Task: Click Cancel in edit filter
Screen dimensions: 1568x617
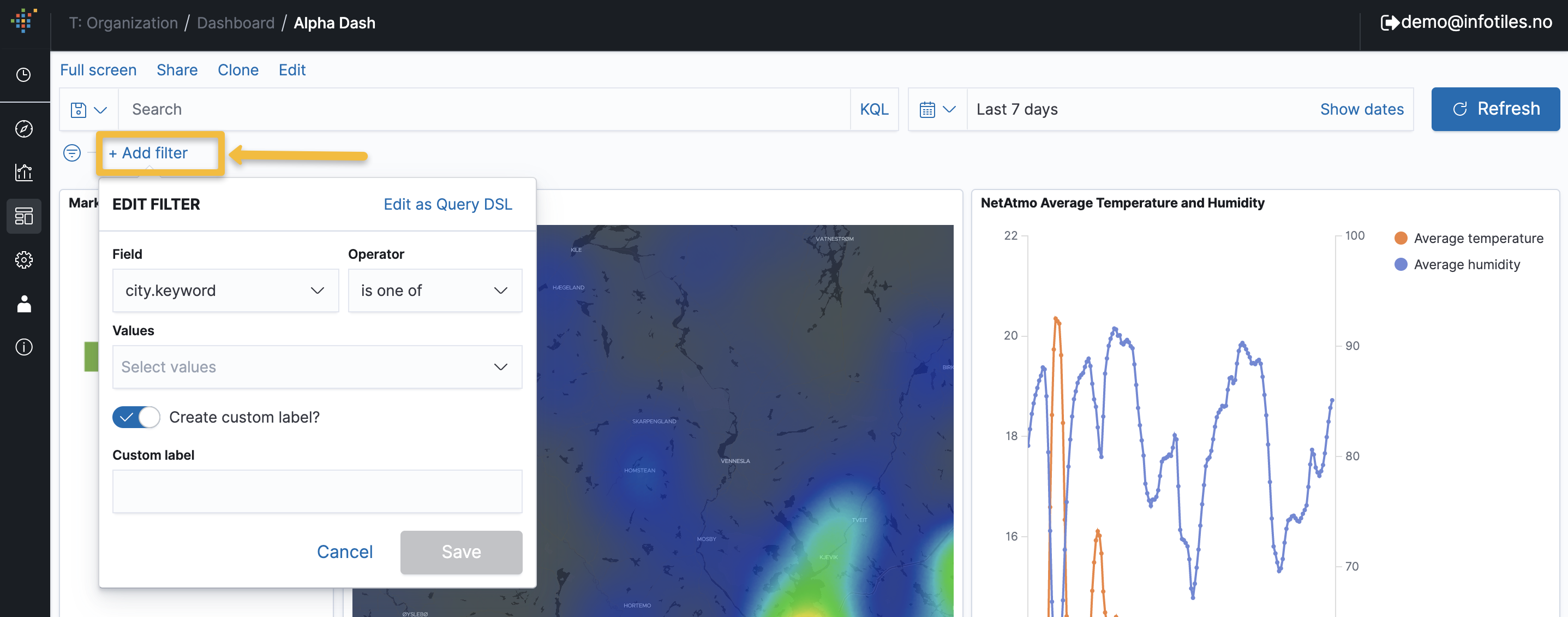Action: click(344, 552)
